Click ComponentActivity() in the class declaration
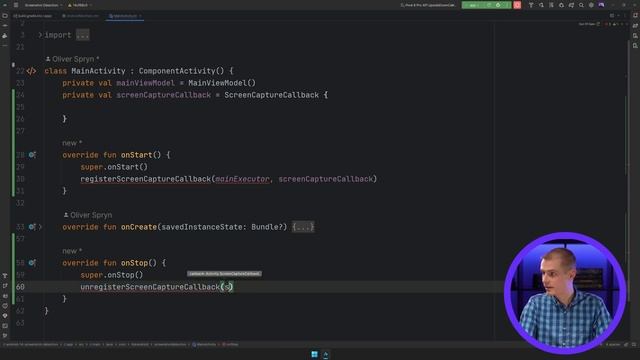Image resolution: width=640 pixels, height=360 pixels. tap(181, 71)
